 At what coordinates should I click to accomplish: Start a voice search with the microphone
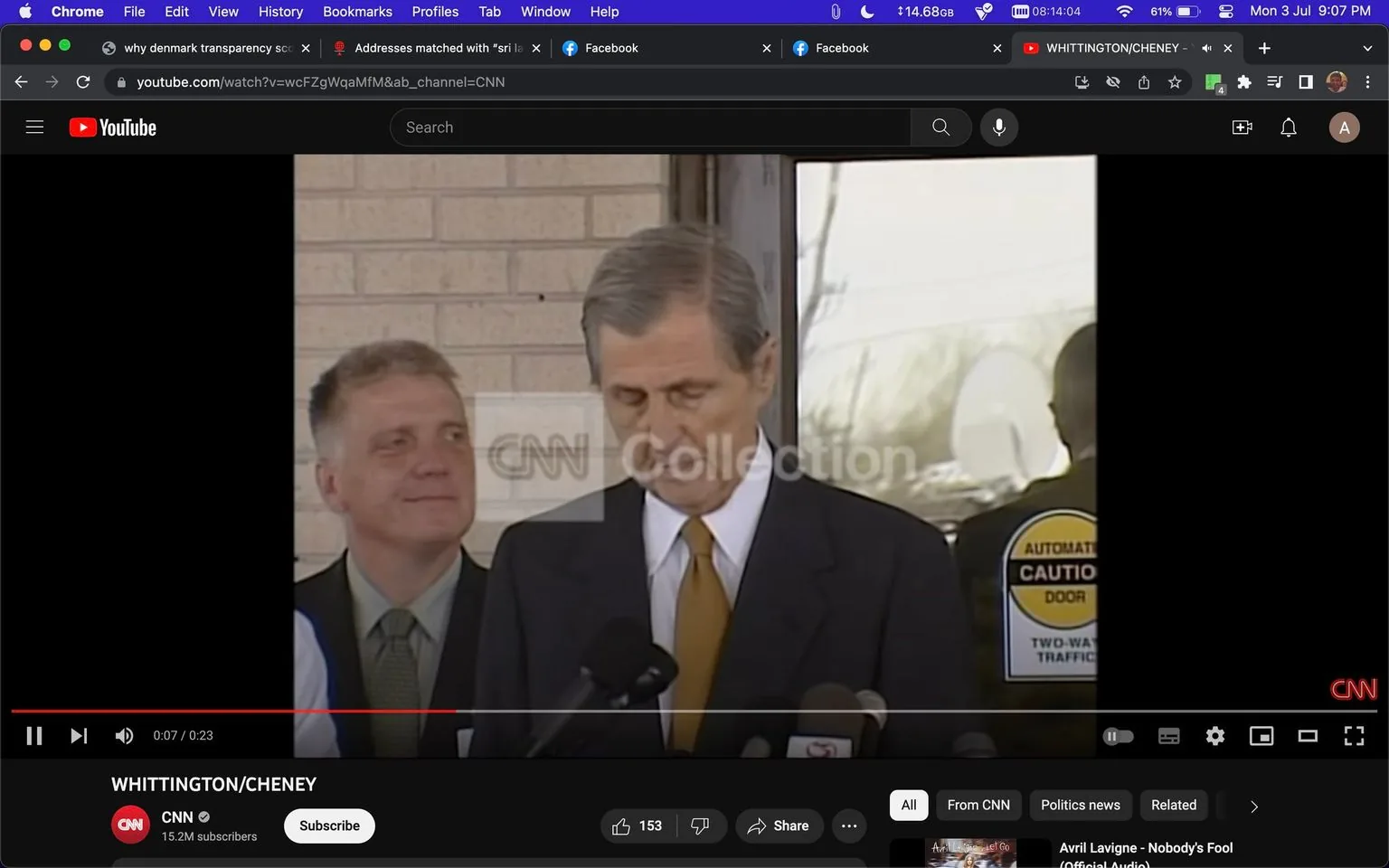998,127
